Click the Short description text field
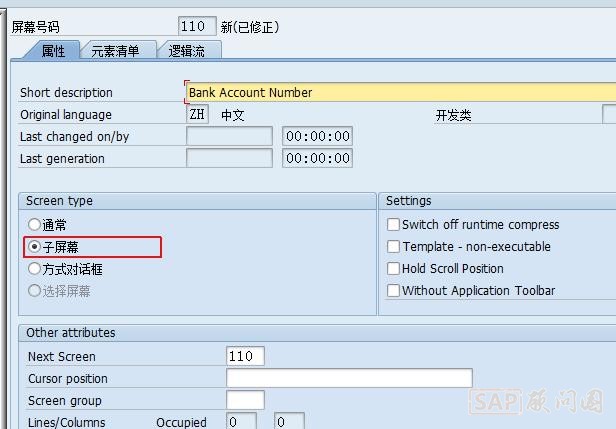 [x=400, y=92]
